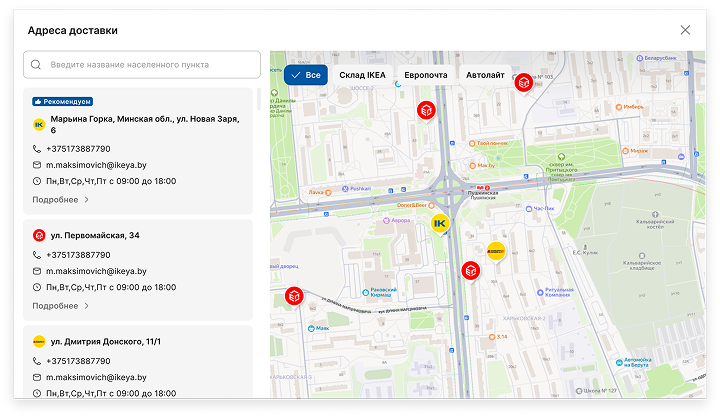
Task: Filter map by 'Склад IKEA'
Action: tap(362, 75)
